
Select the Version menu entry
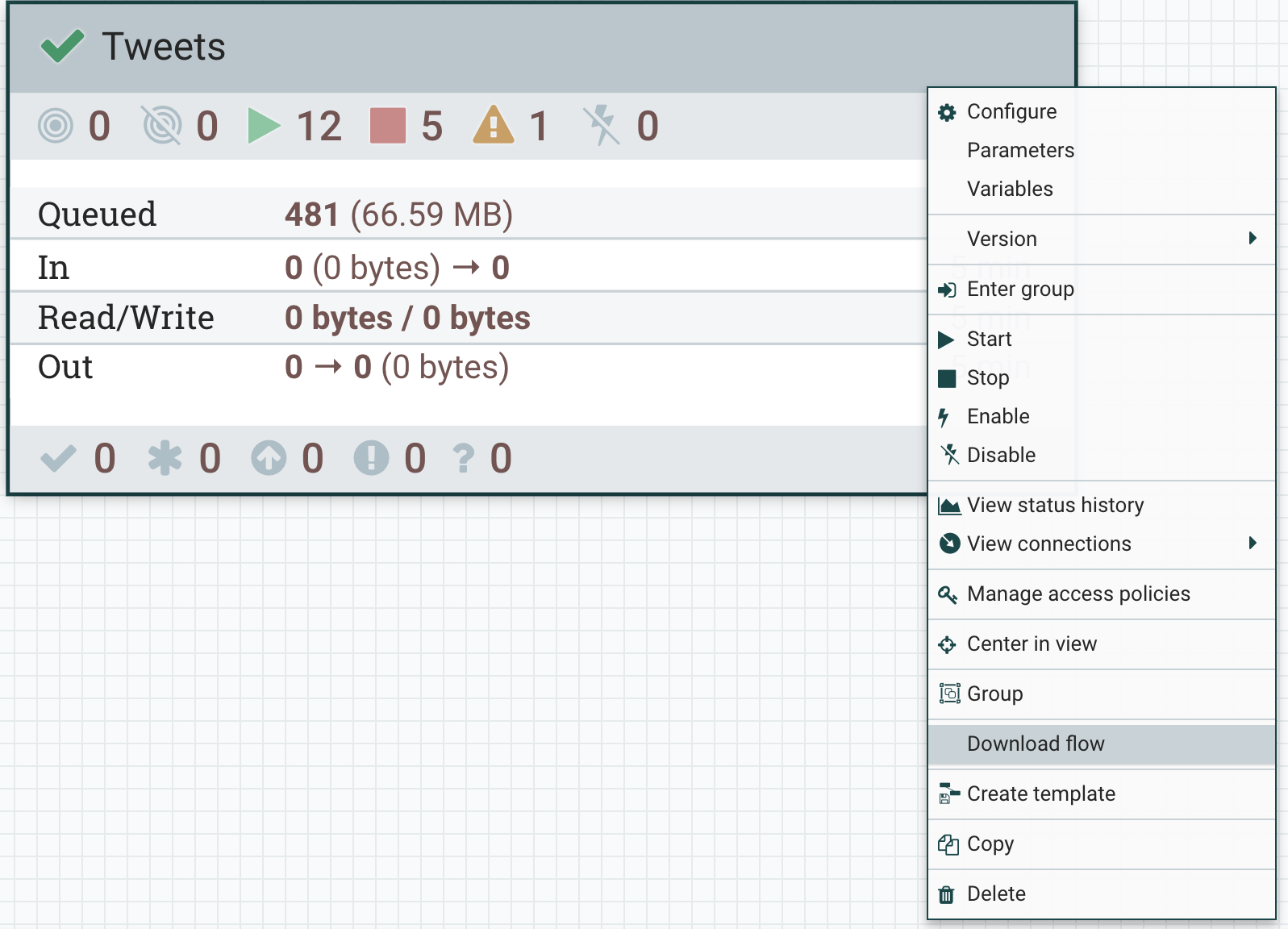(x=1101, y=240)
